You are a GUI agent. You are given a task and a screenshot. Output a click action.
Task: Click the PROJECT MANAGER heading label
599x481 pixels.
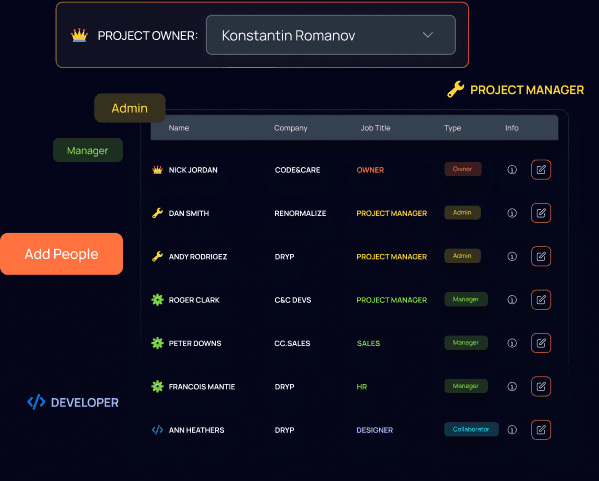(x=527, y=90)
